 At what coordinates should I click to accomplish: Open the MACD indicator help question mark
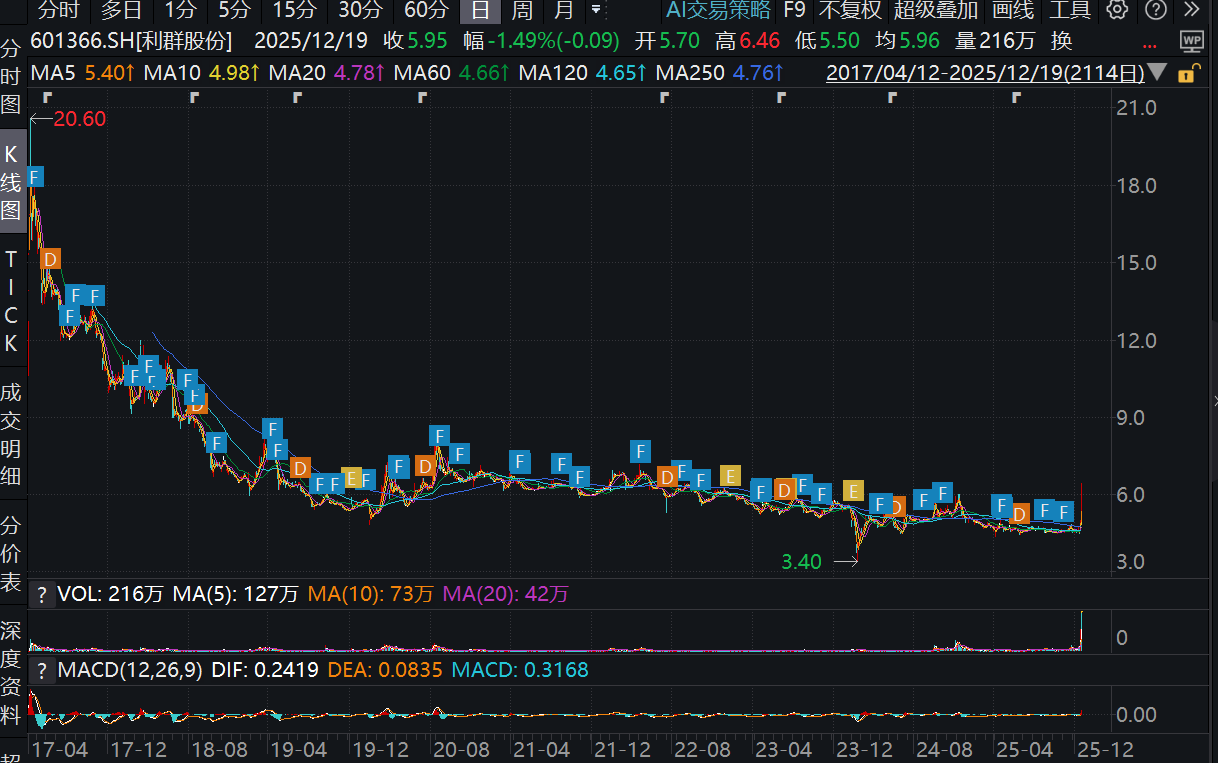42,670
